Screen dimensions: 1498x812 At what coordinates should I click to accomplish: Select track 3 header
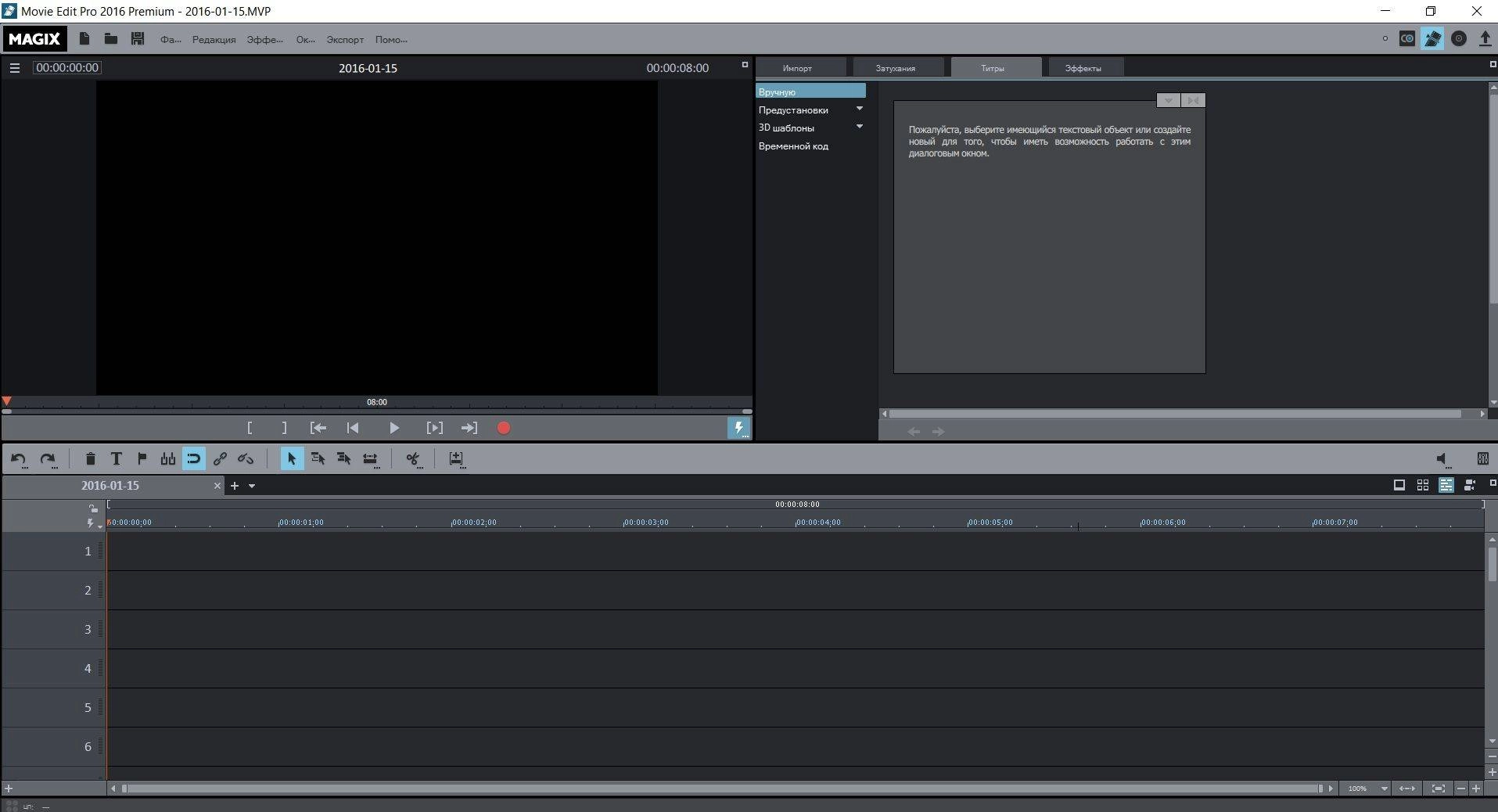(x=53, y=630)
